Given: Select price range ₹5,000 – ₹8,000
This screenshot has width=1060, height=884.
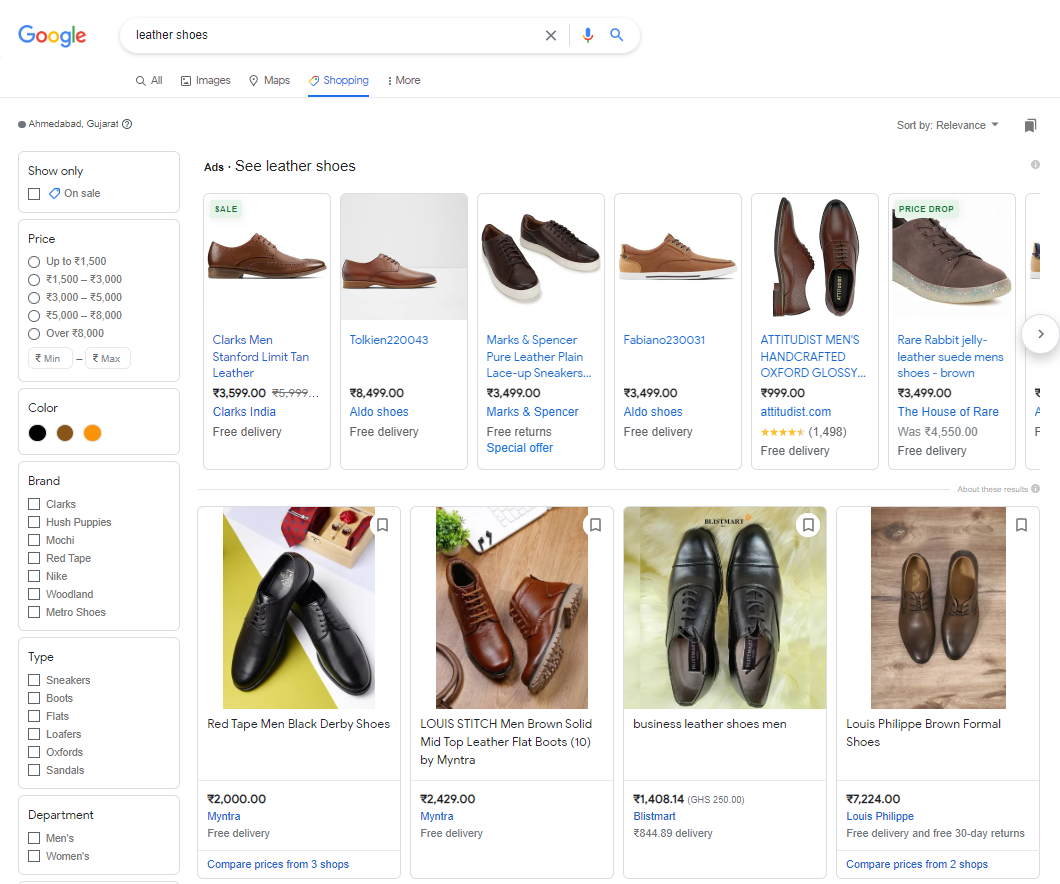Looking at the screenshot, I should point(34,316).
